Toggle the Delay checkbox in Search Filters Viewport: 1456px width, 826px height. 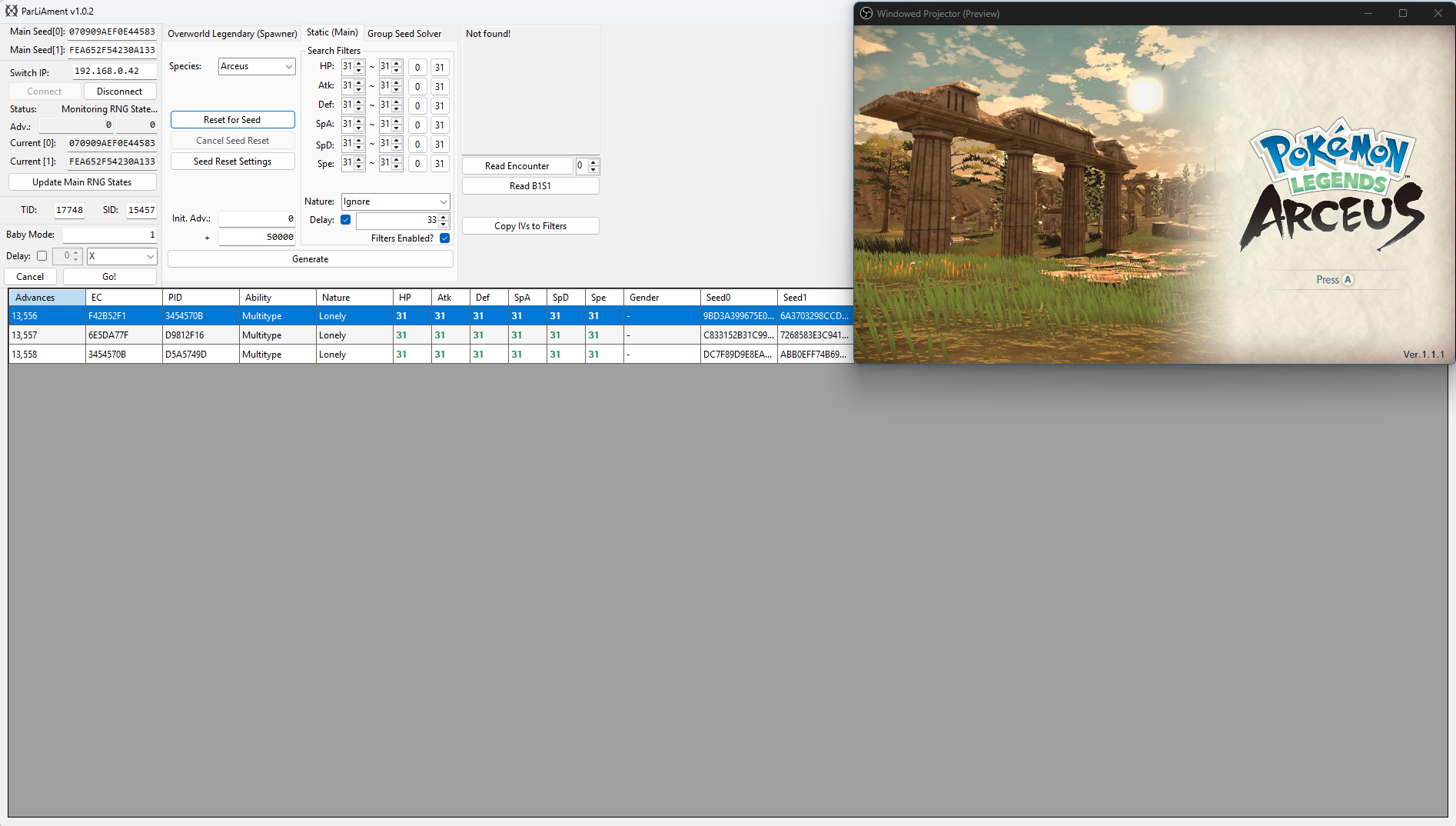pos(346,220)
